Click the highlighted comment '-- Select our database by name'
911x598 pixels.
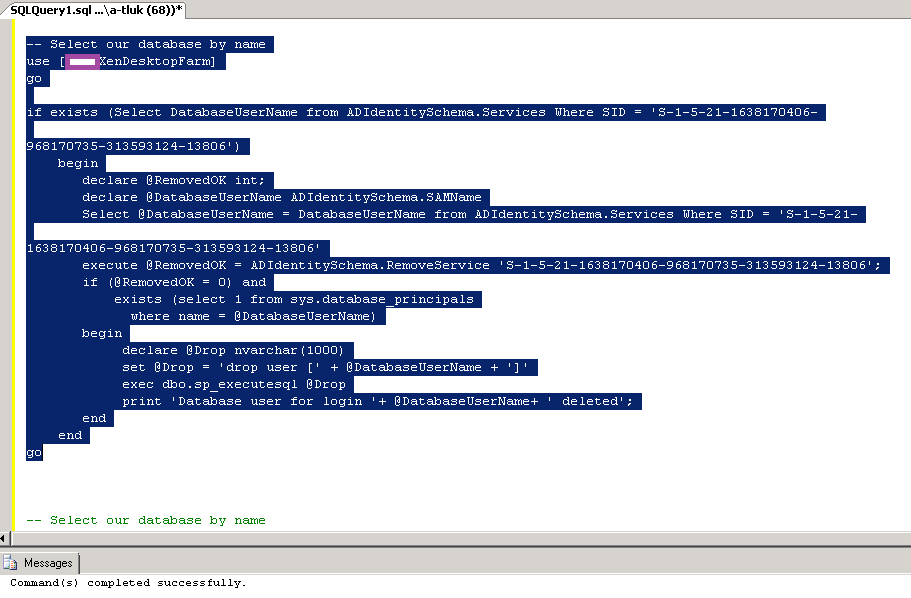tap(146, 45)
